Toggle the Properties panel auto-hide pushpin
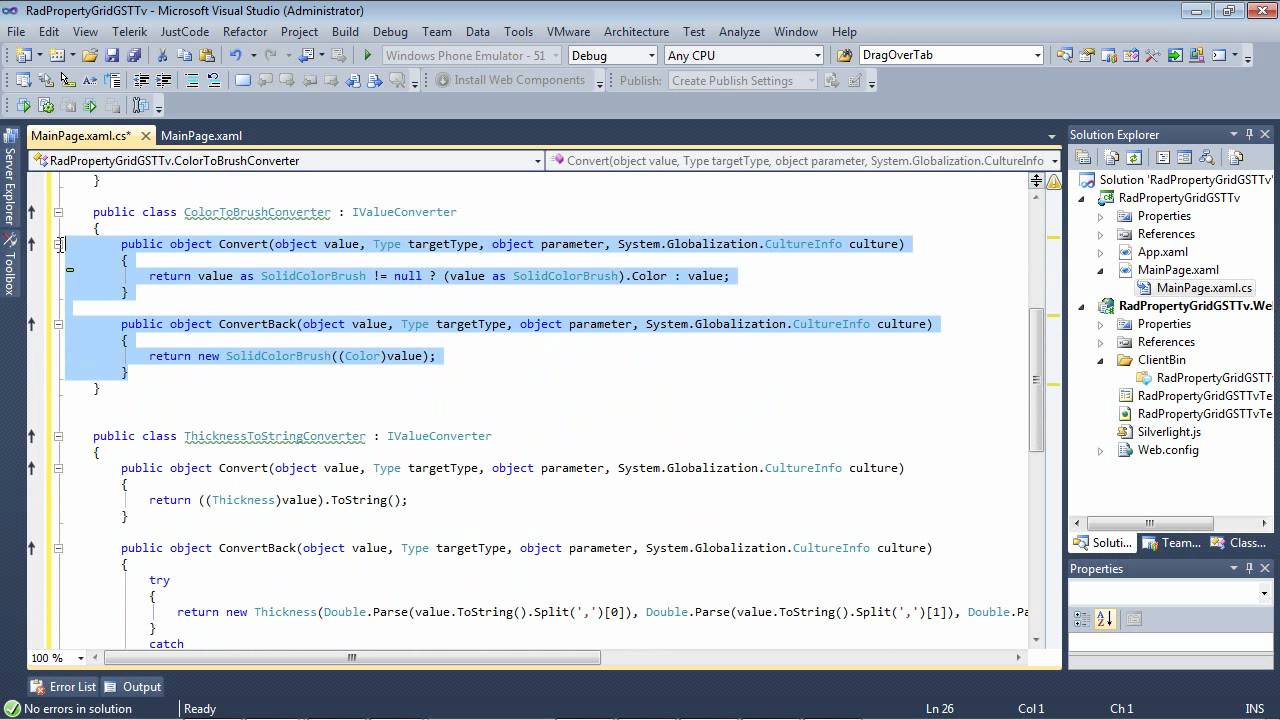The image size is (1280, 720). (x=1249, y=568)
